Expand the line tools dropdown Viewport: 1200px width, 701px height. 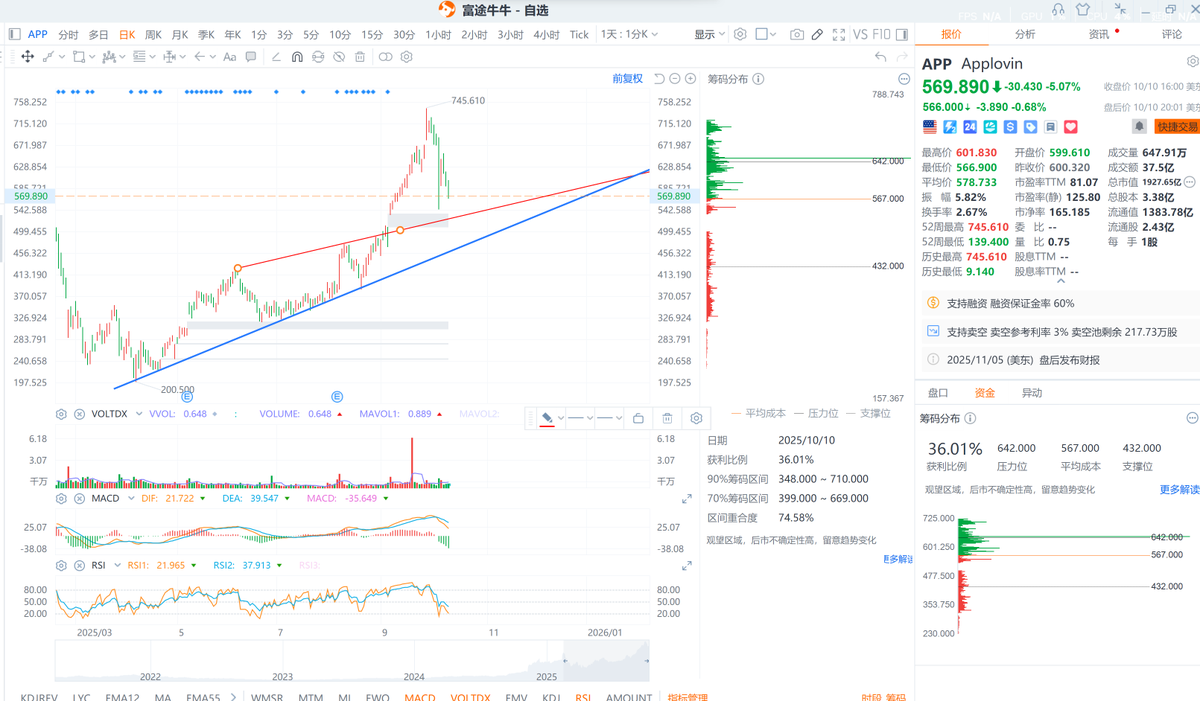(62, 57)
